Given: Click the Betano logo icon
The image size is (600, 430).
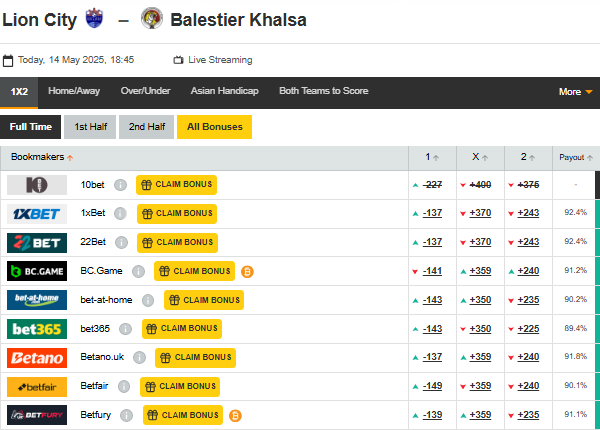Looking at the screenshot, I should pos(37,358).
